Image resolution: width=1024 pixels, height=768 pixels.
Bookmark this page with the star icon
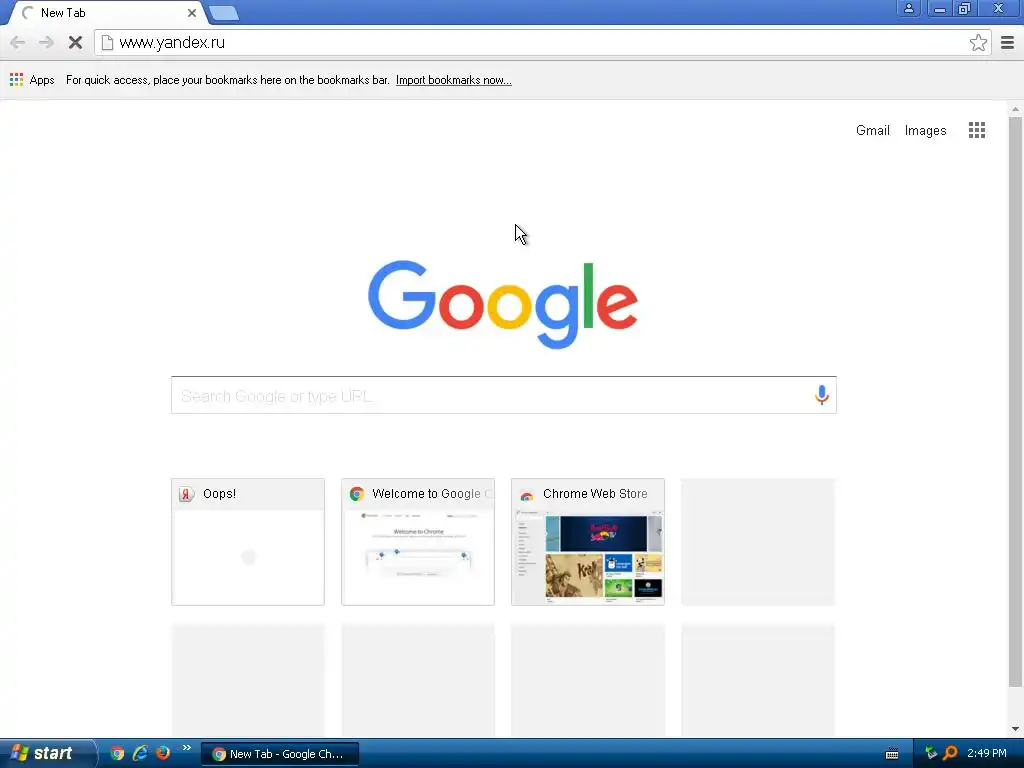point(978,43)
